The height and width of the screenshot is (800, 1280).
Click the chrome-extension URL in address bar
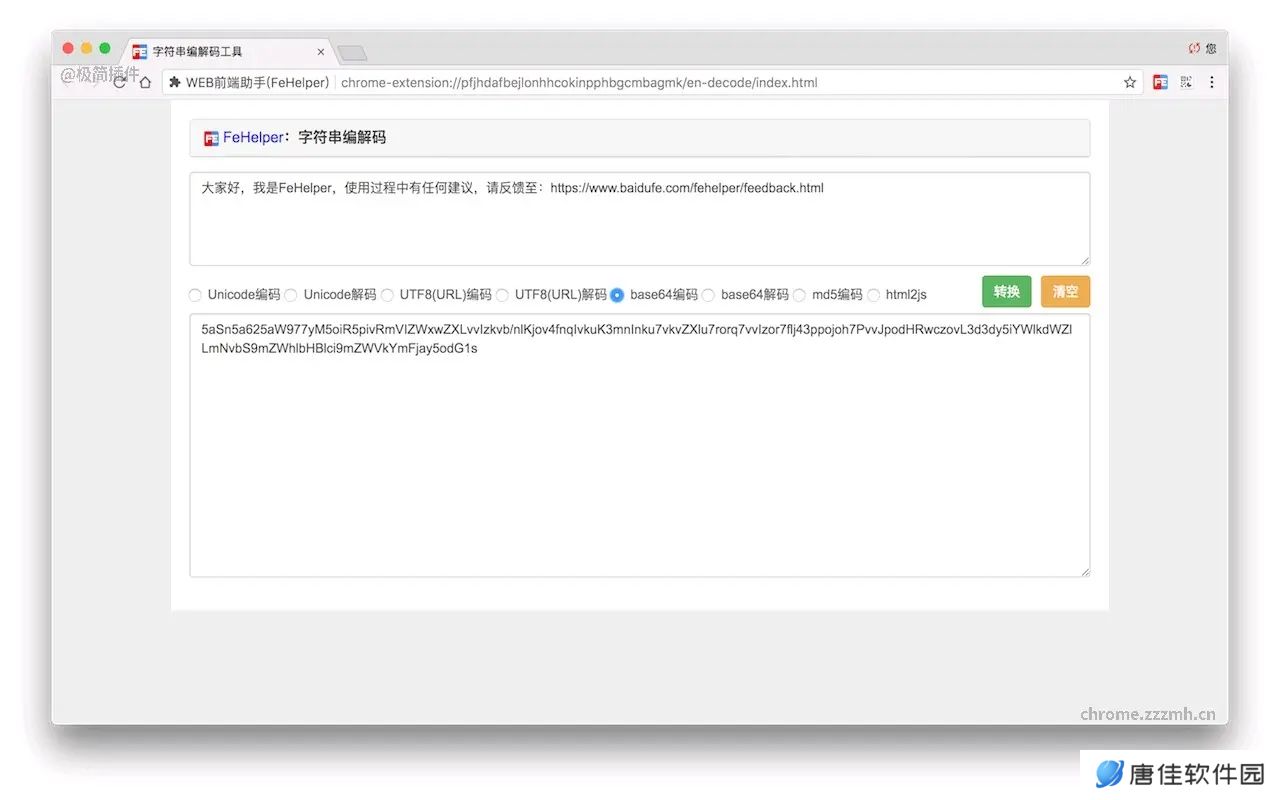579,83
